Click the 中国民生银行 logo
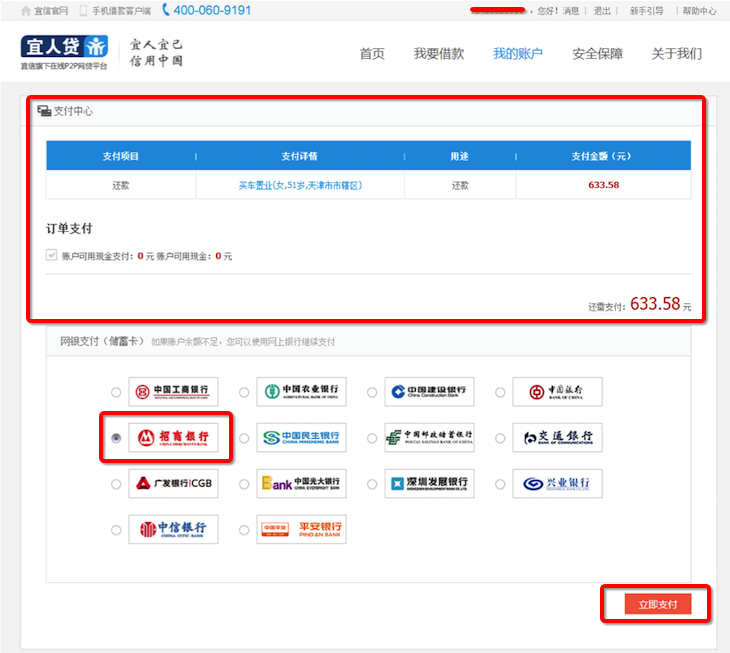 [301, 438]
